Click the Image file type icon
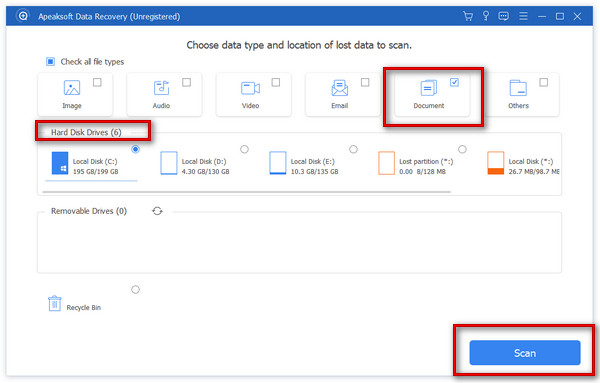600x383 pixels. [x=72, y=88]
